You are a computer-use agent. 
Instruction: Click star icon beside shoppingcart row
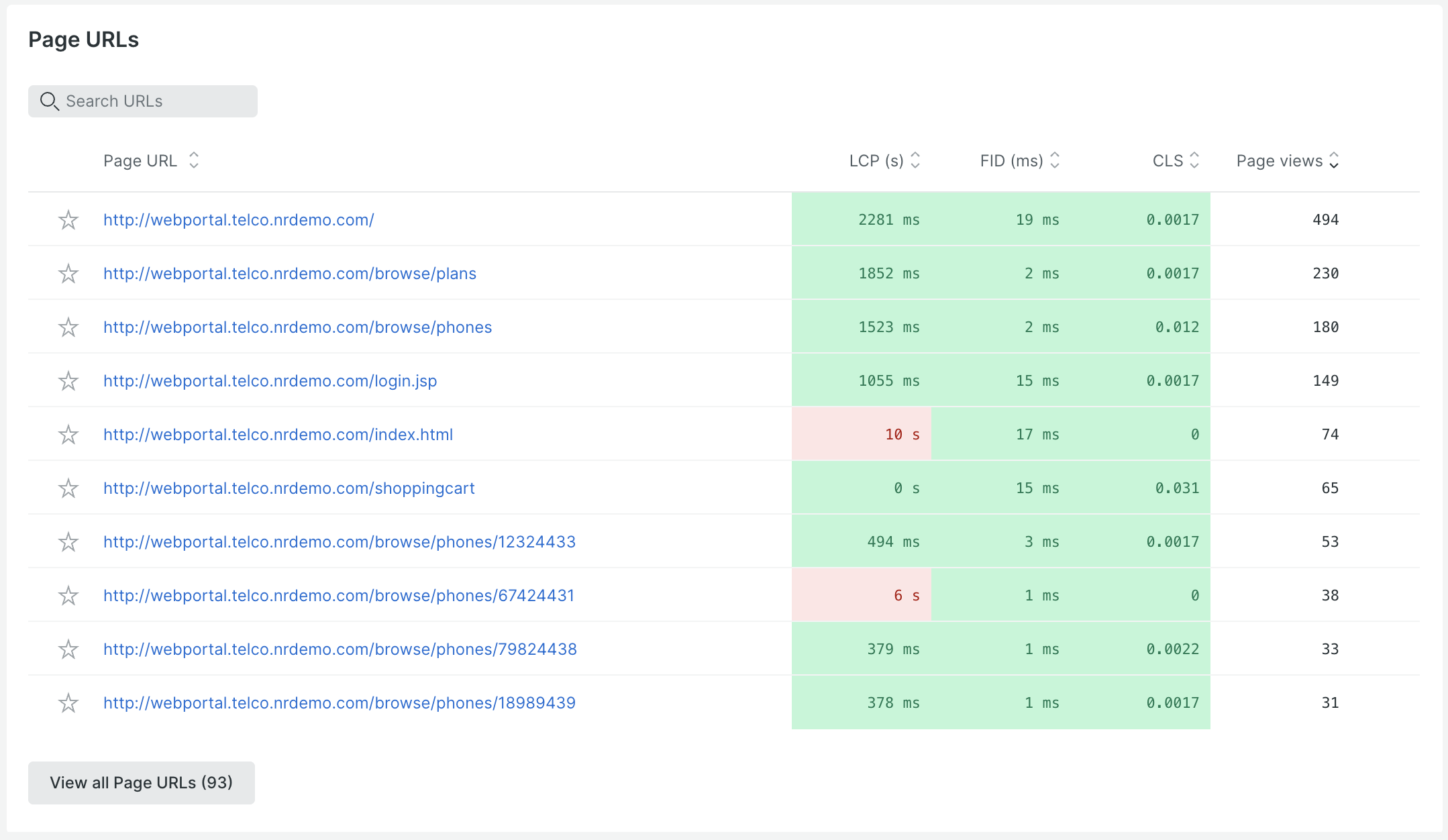tap(68, 488)
